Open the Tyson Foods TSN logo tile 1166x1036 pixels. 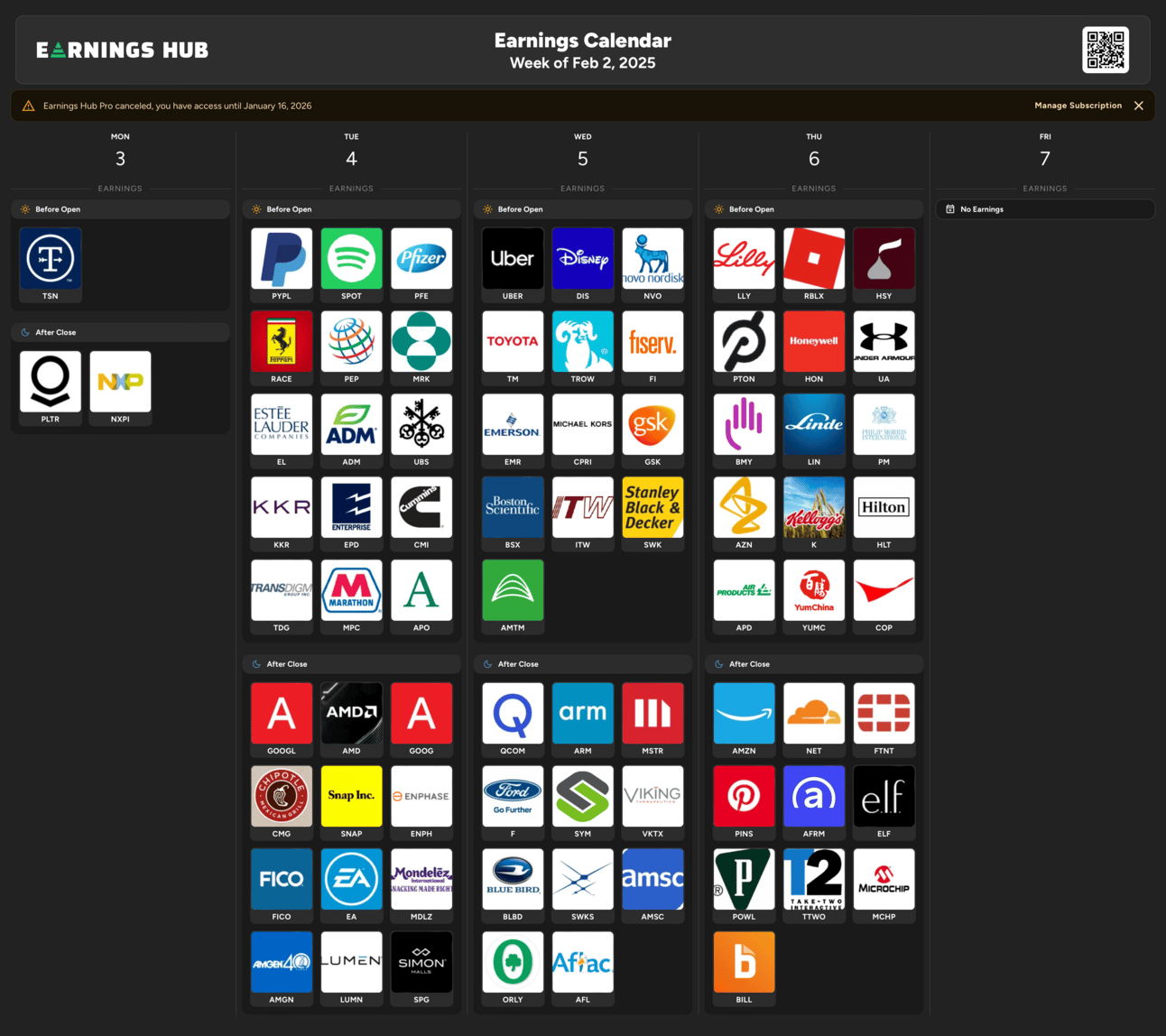coord(51,264)
